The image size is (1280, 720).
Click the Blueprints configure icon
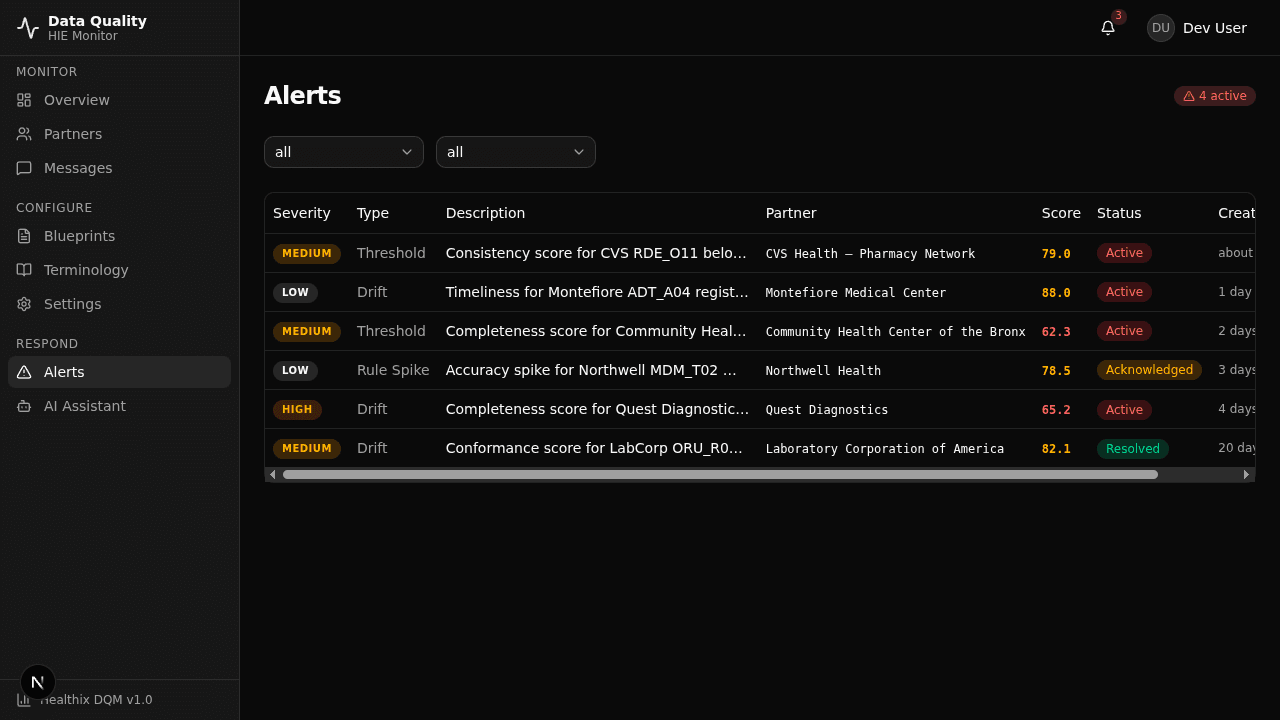(x=24, y=236)
